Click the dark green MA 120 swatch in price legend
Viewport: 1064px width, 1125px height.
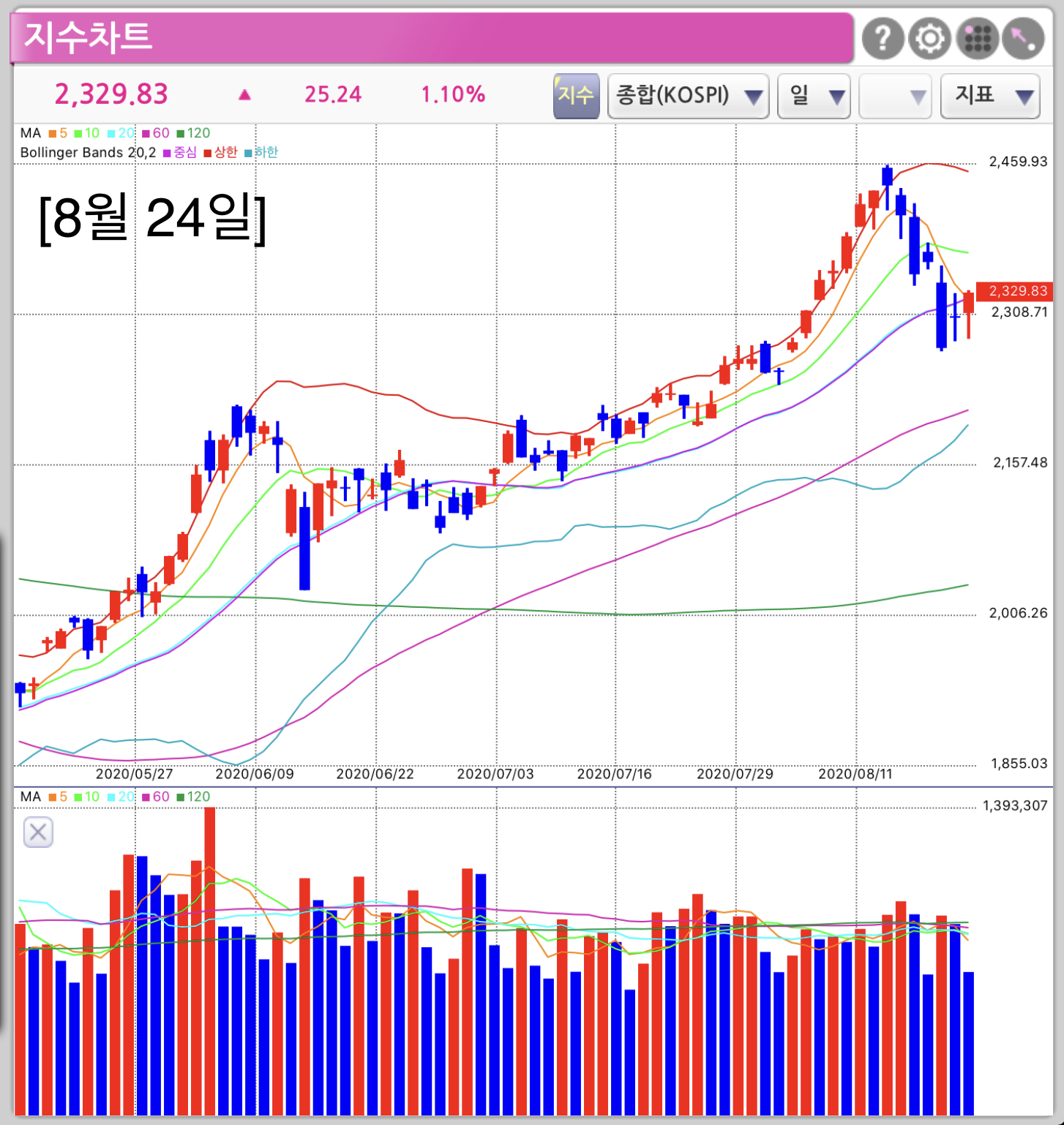180,133
